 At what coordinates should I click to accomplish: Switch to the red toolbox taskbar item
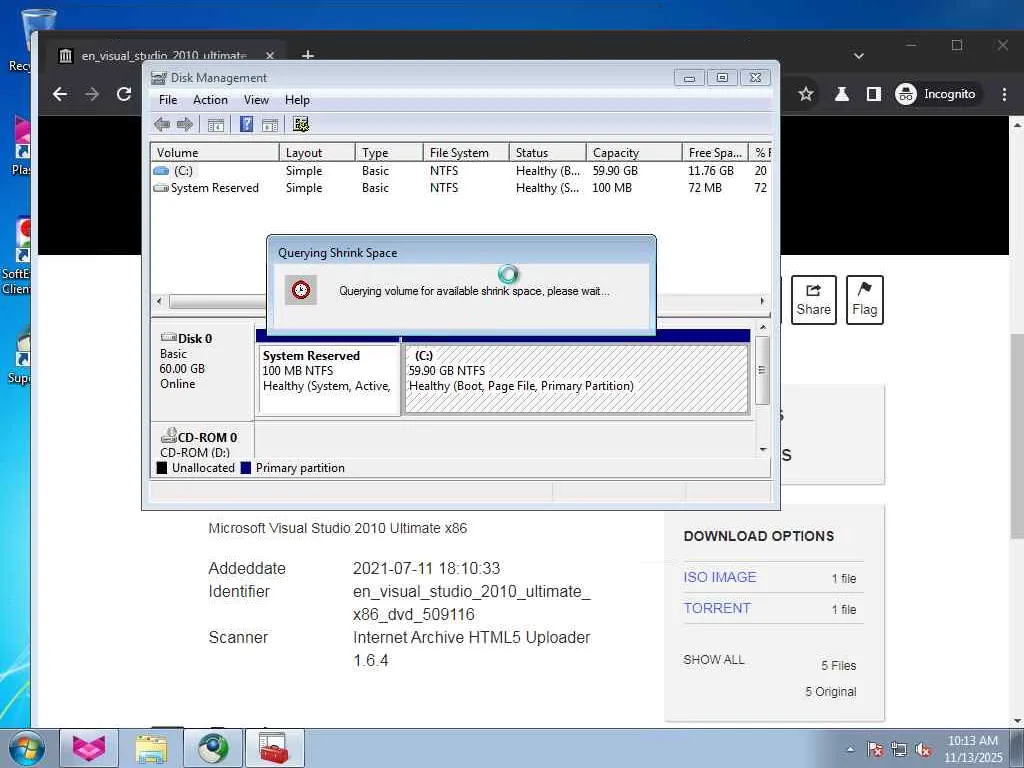(x=274, y=748)
